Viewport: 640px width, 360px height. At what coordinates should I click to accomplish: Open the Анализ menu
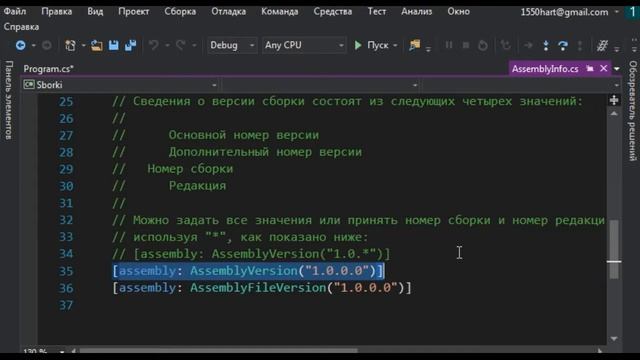[x=416, y=12]
